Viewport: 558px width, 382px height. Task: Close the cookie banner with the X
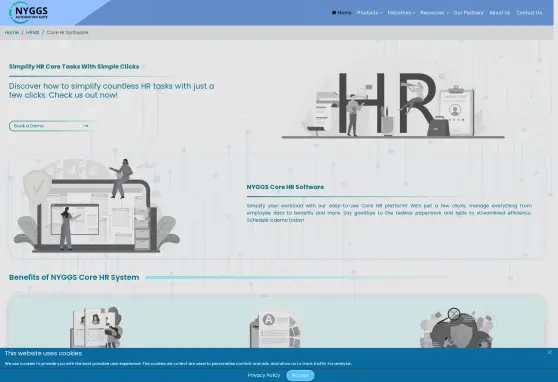click(549, 352)
